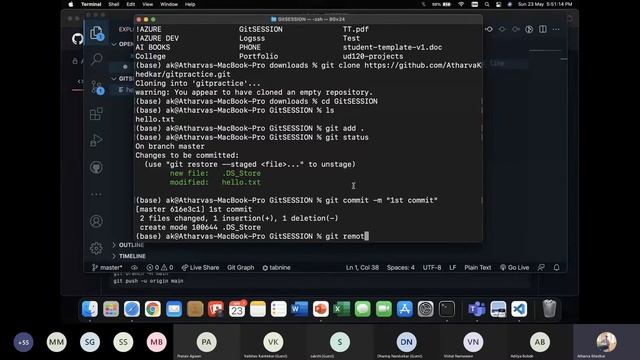This screenshot has width=640, height=360.
Task: Open the Apple menu
Action: click(x=71, y=4)
